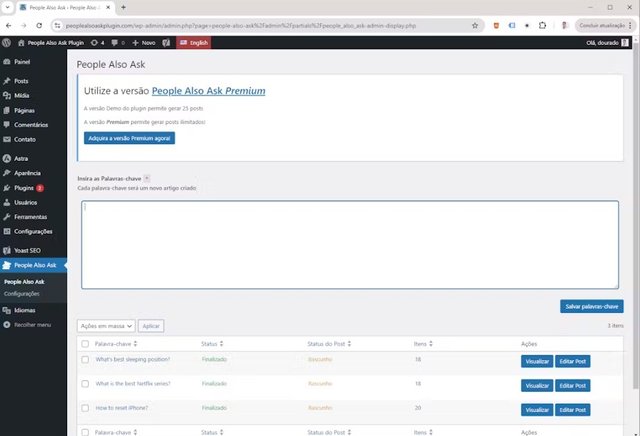Open the comments bubble in admin bar
This screenshot has height=436, width=640.
[x=118, y=42]
